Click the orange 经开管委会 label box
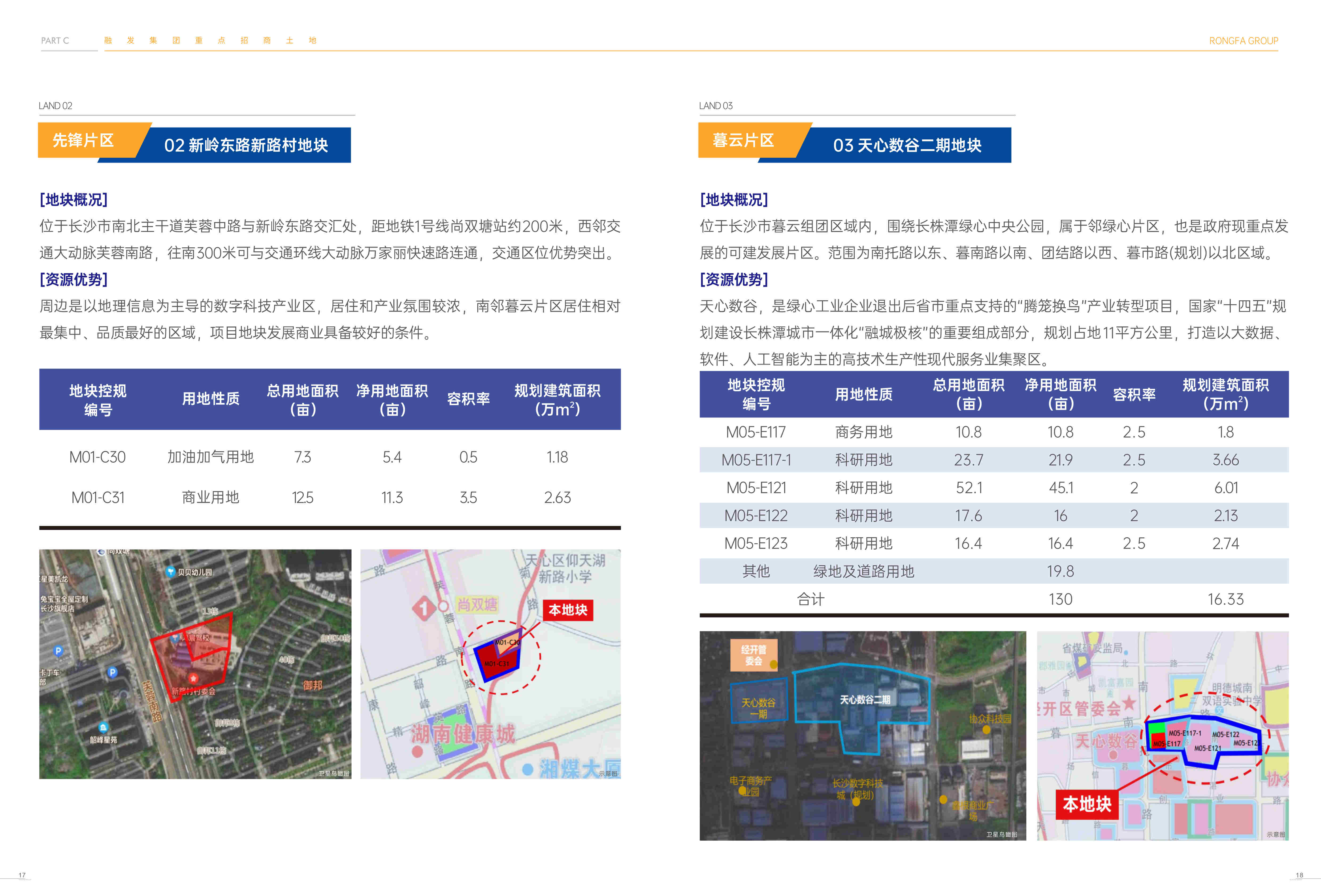Screen dimensions: 1321x896 tap(753, 655)
